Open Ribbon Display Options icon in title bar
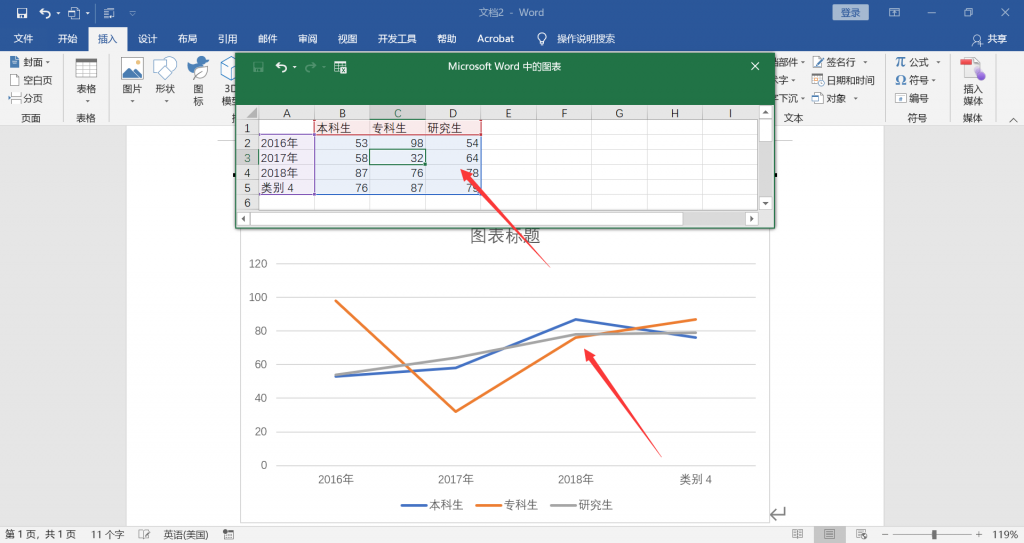Screen dimensions: 1024x543 tap(895, 12)
